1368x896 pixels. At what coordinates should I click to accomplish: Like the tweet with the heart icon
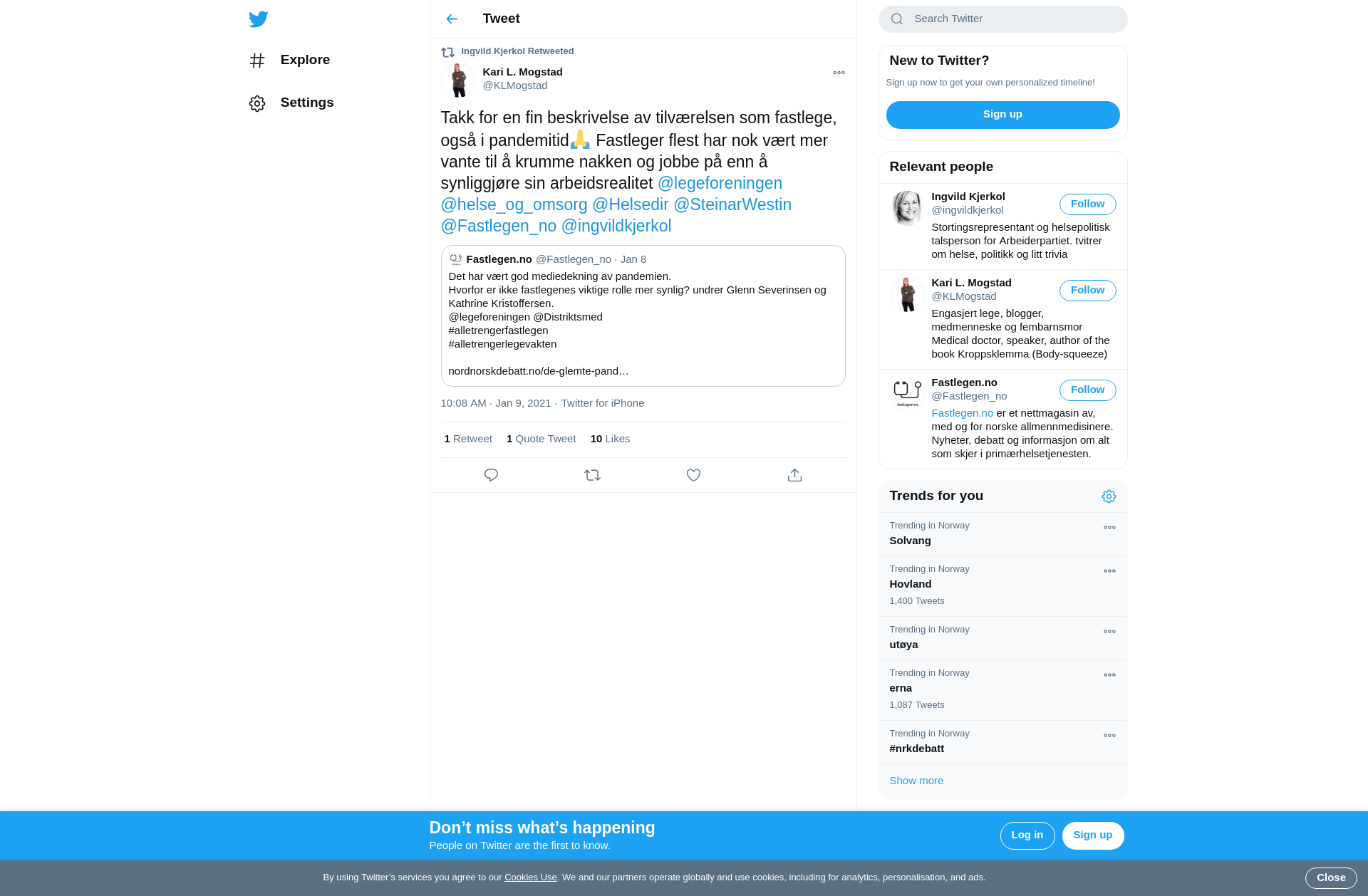coord(693,475)
